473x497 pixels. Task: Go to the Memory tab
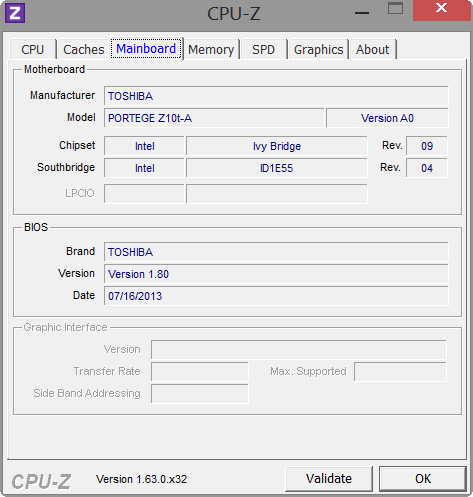[211, 50]
